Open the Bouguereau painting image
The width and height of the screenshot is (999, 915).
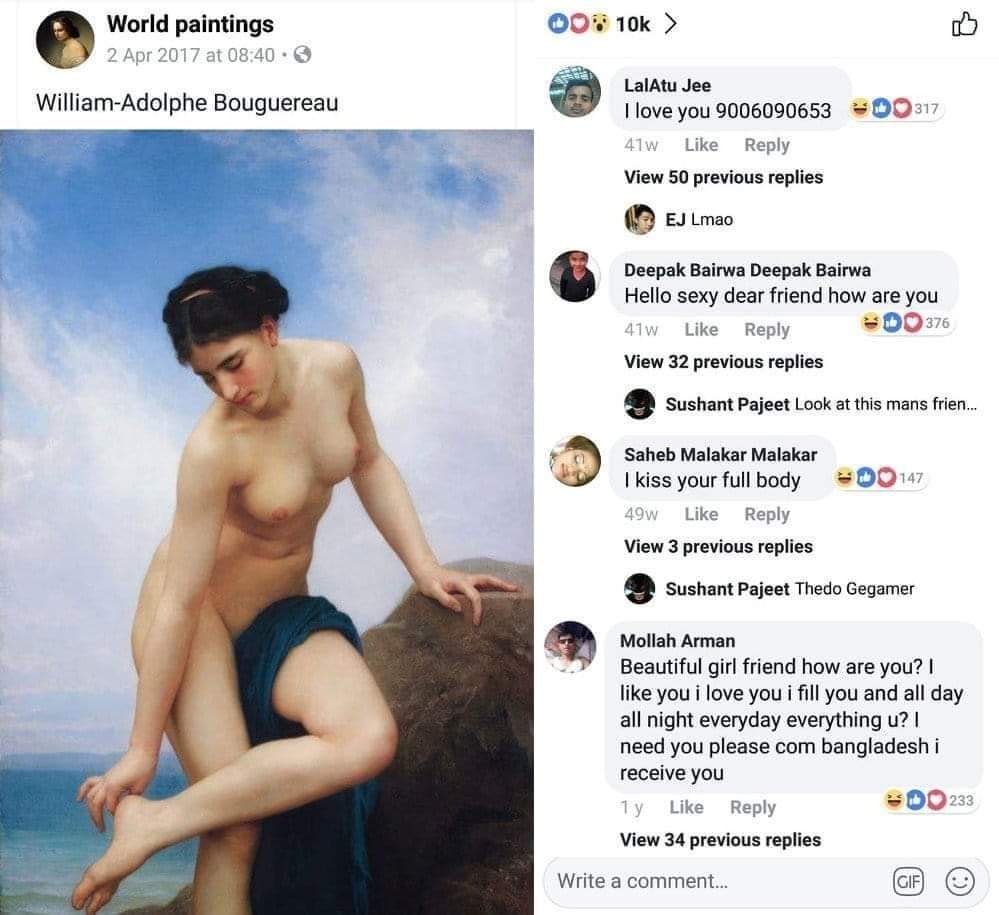tap(267, 520)
